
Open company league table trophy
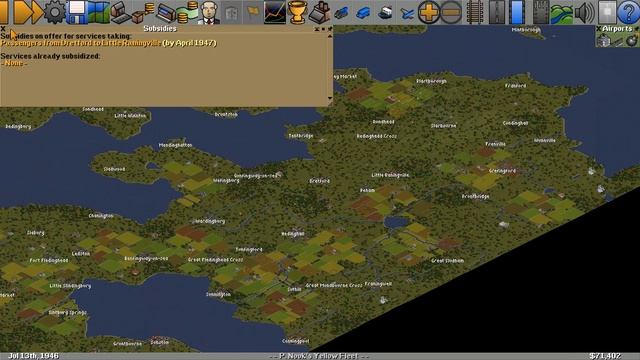pos(297,12)
